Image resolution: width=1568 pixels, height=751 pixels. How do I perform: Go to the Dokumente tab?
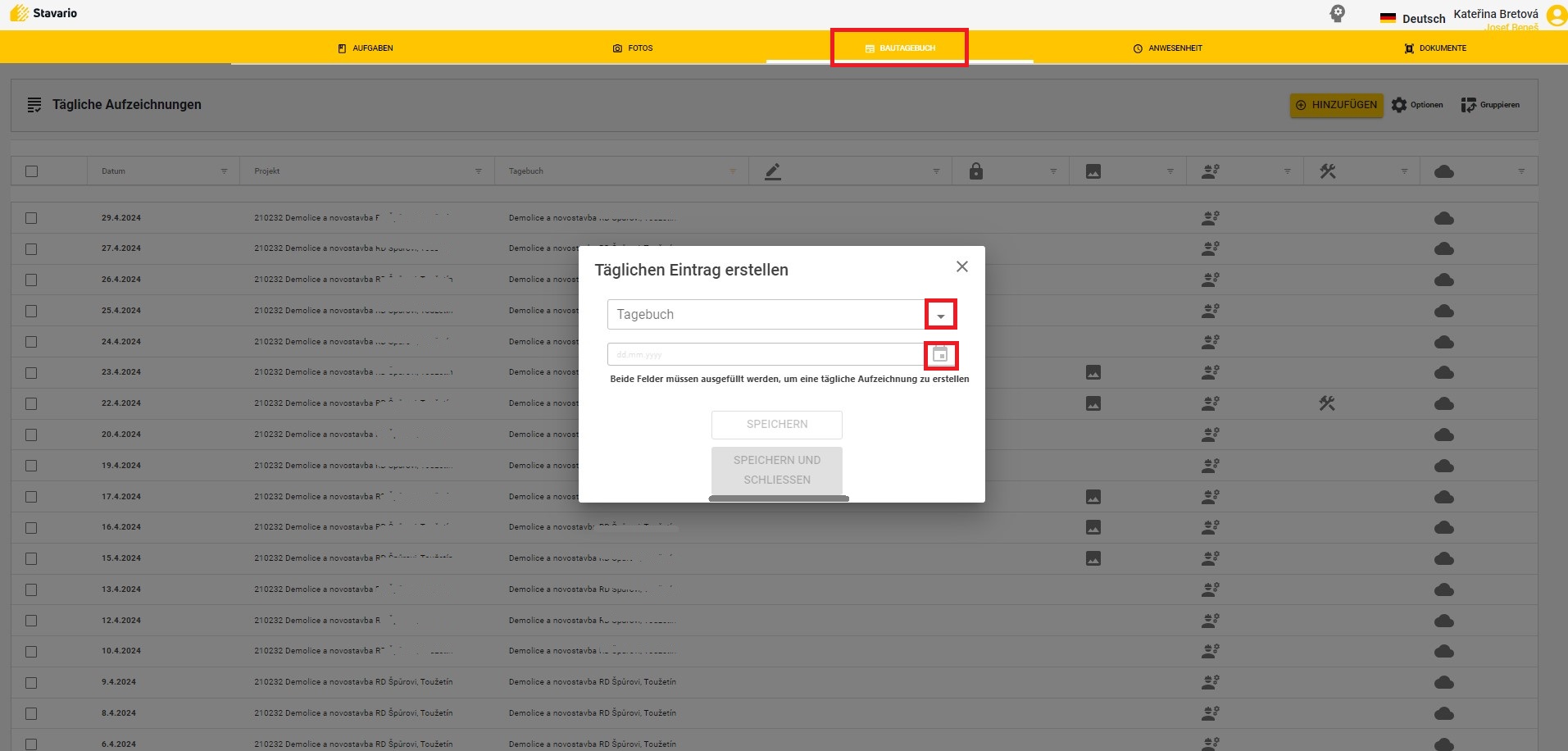1435,48
